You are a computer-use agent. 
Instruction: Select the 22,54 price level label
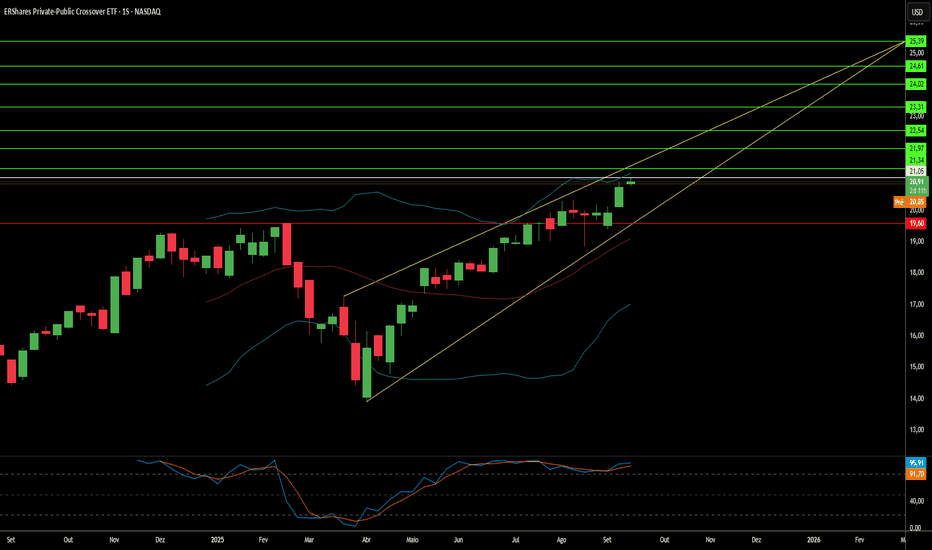coord(916,131)
